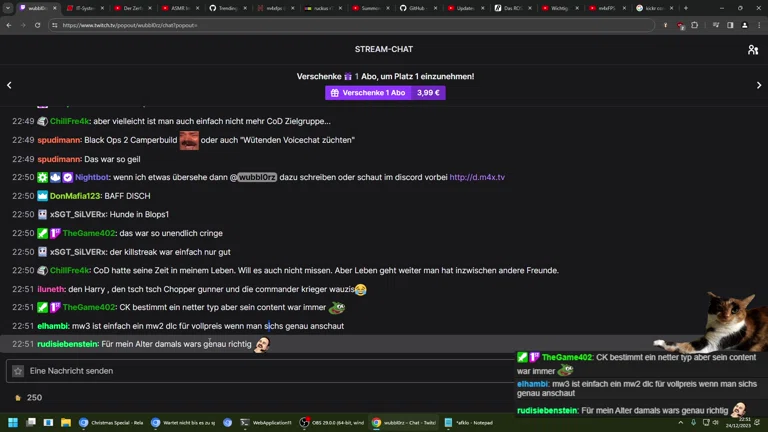
Task: Open the channel points icon showing 250
Action: 18,398
